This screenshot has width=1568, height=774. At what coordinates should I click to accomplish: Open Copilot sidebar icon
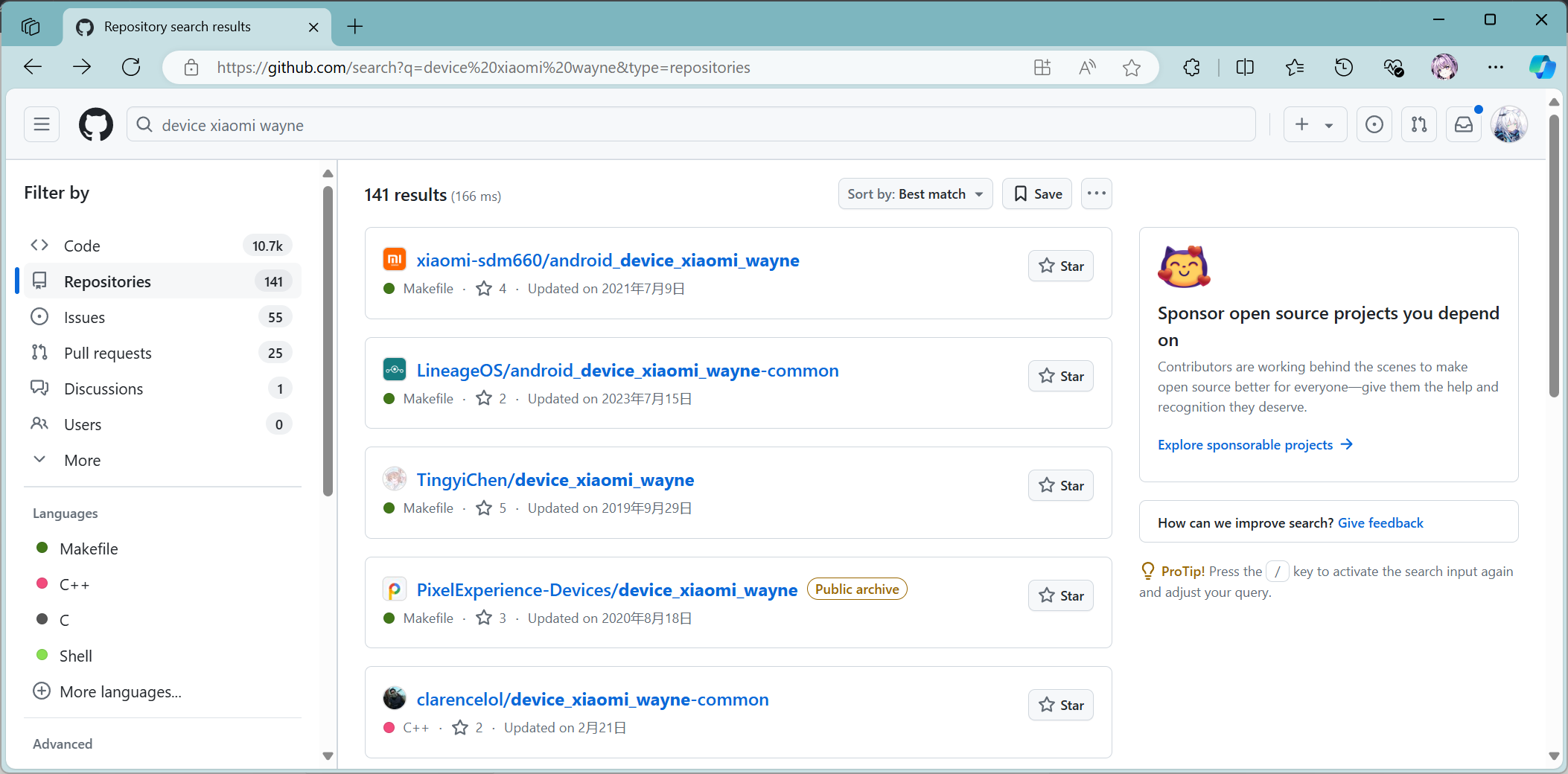tap(1542, 67)
